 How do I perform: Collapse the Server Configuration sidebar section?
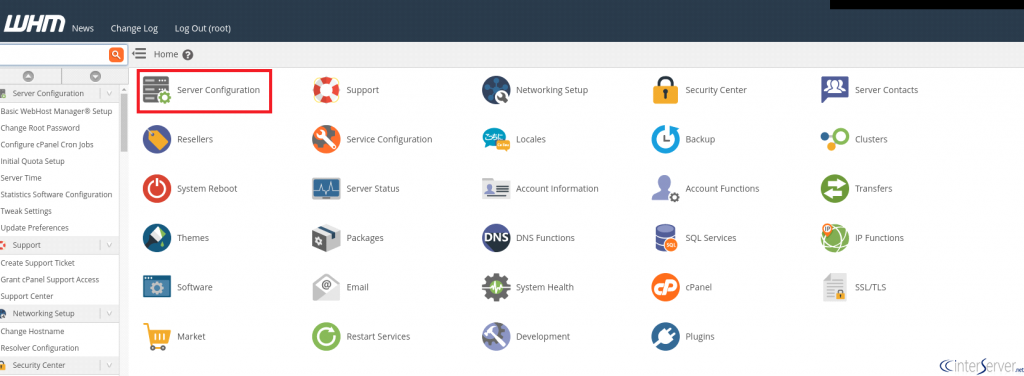(x=109, y=93)
